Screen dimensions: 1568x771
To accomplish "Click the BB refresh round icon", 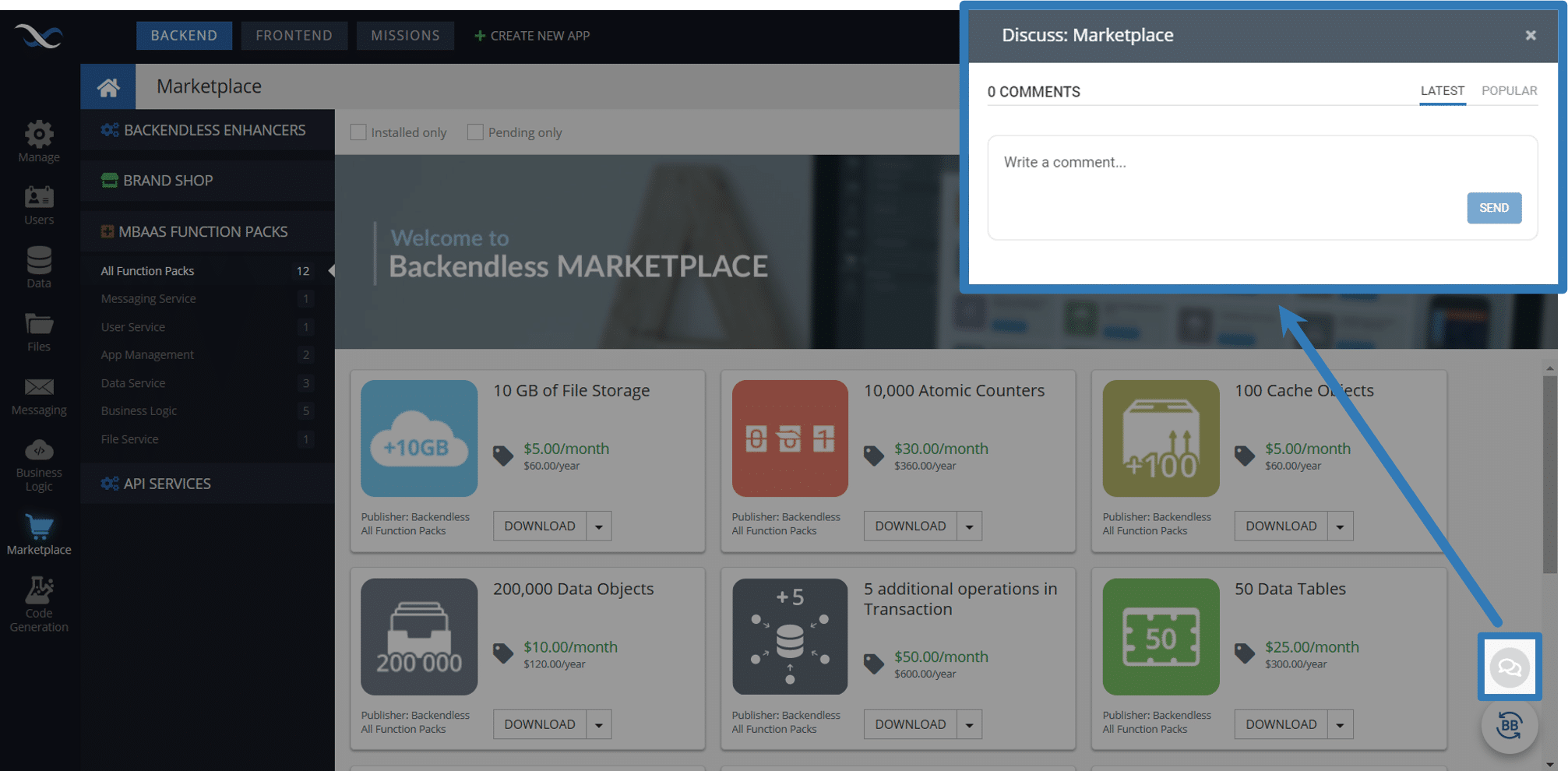I will 1510,726.
